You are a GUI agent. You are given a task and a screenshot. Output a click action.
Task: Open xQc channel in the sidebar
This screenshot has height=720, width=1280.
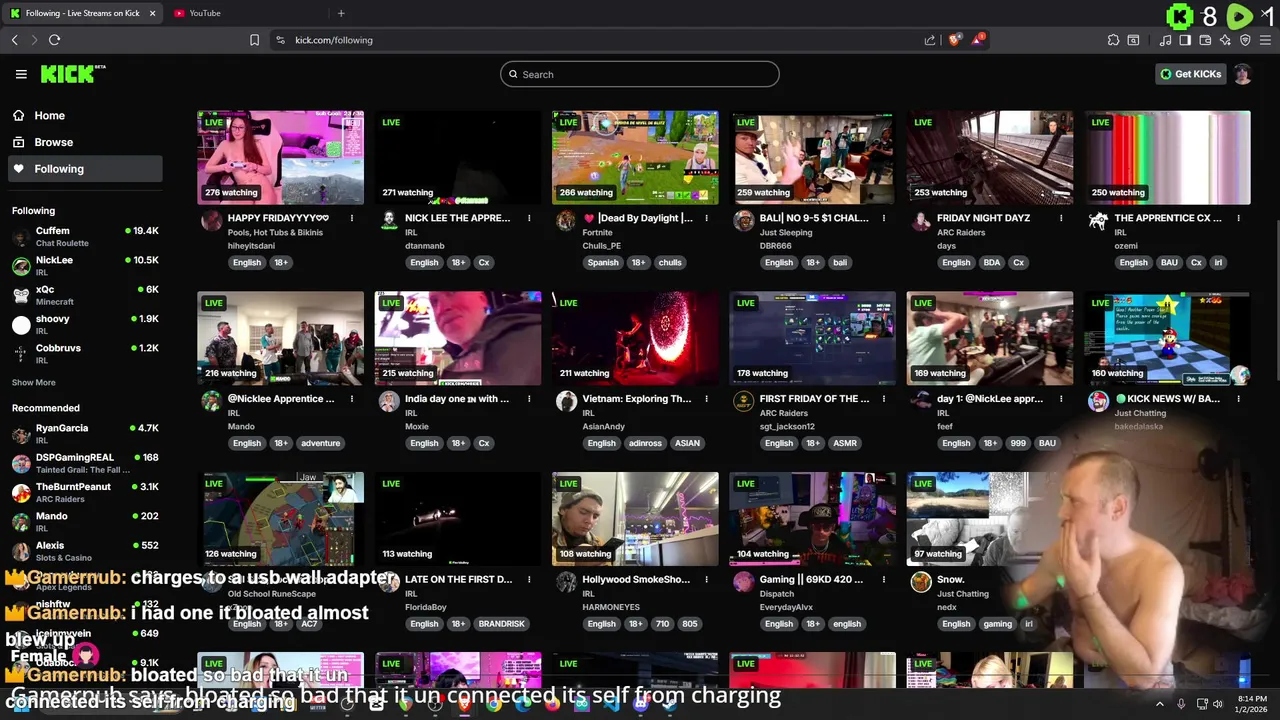click(x=85, y=295)
